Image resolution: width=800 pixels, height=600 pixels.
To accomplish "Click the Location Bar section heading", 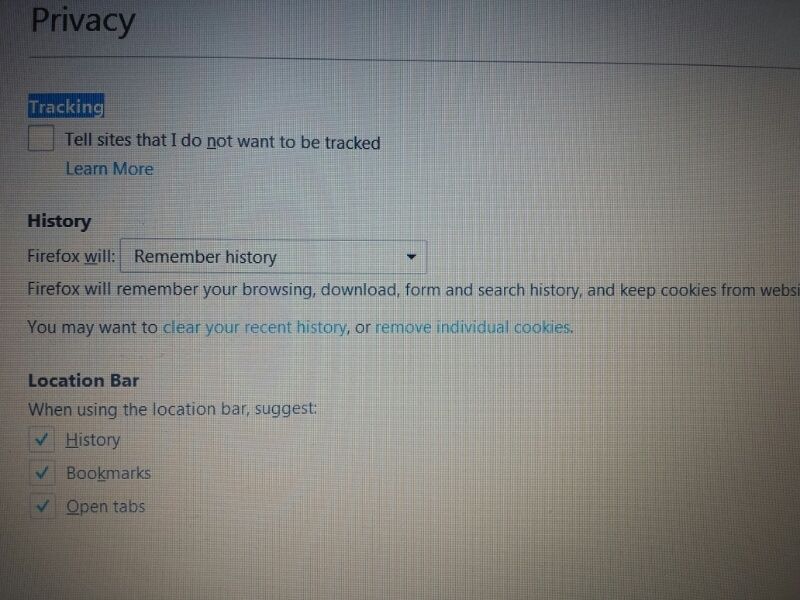I will (x=83, y=381).
